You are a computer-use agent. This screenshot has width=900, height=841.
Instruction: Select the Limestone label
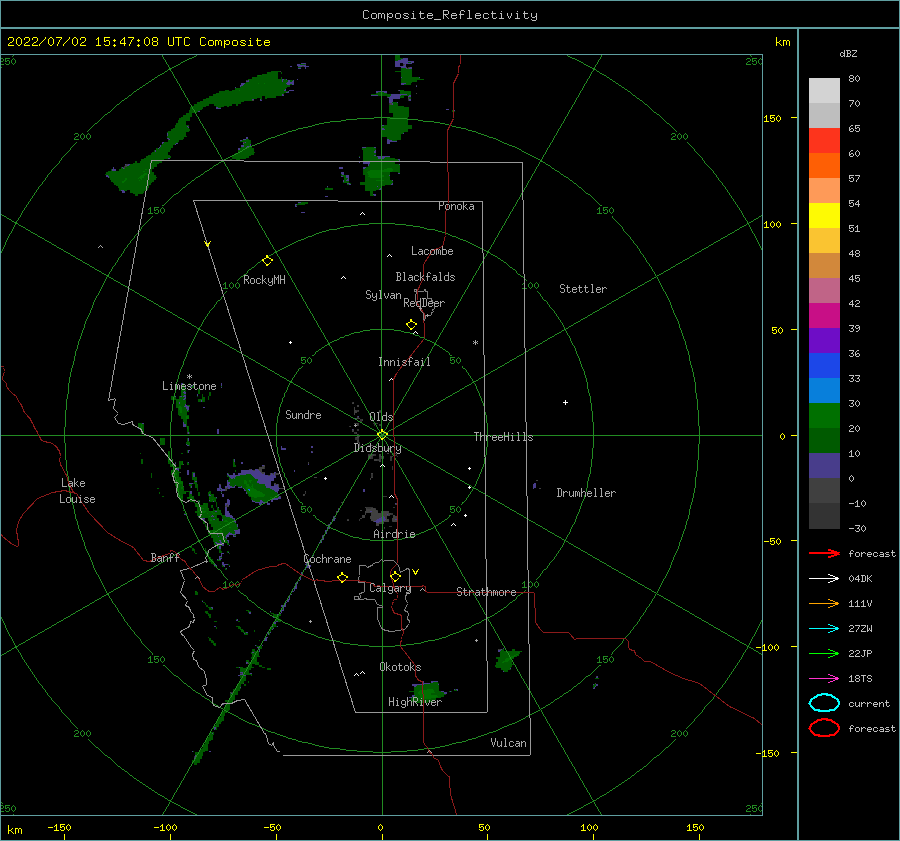(189, 386)
